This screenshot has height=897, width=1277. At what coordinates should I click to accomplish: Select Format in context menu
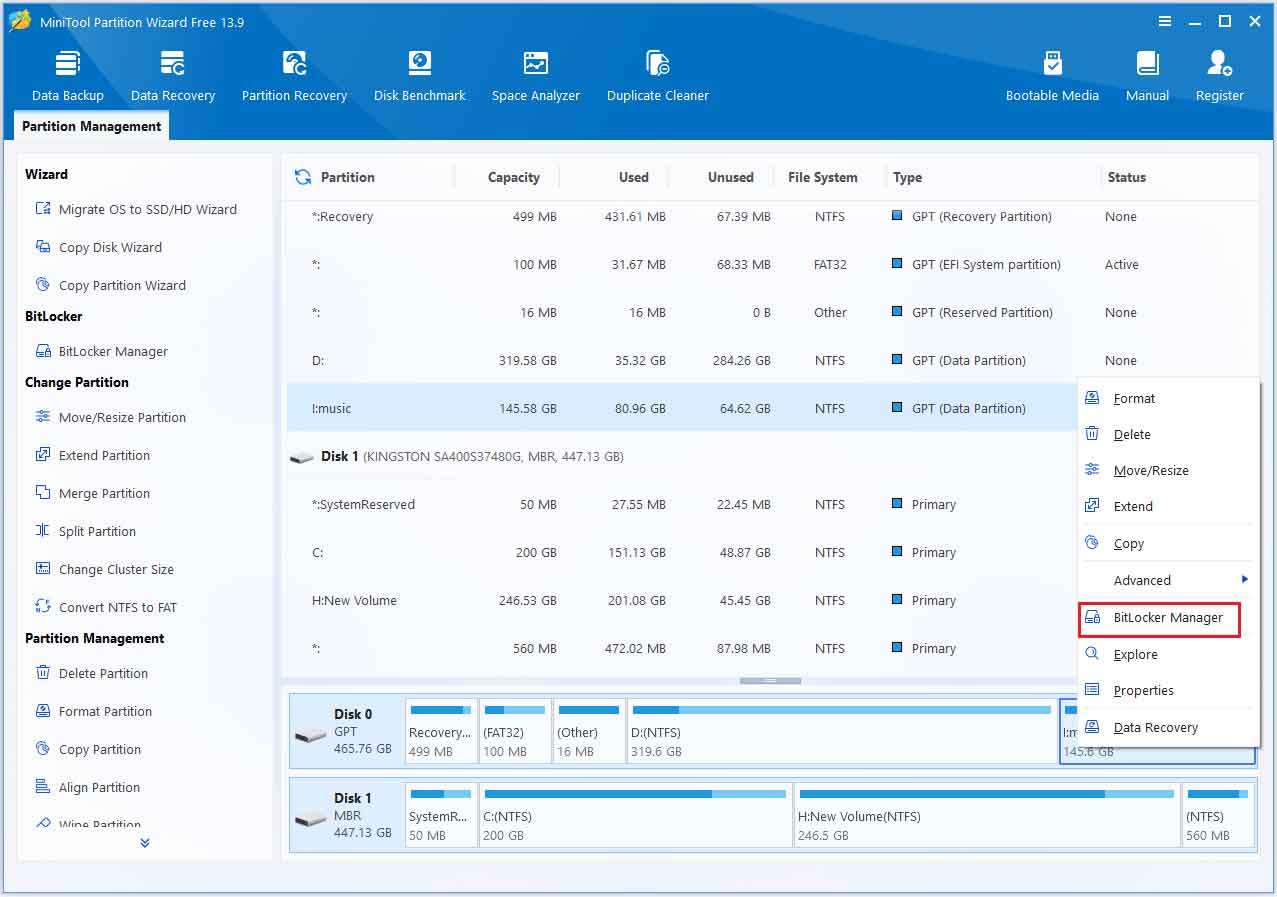pos(1166,398)
